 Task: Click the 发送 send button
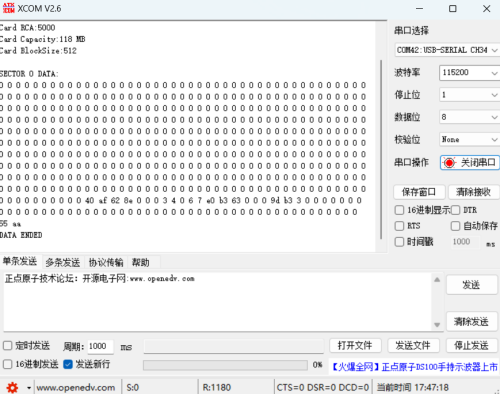[x=471, y=285]
